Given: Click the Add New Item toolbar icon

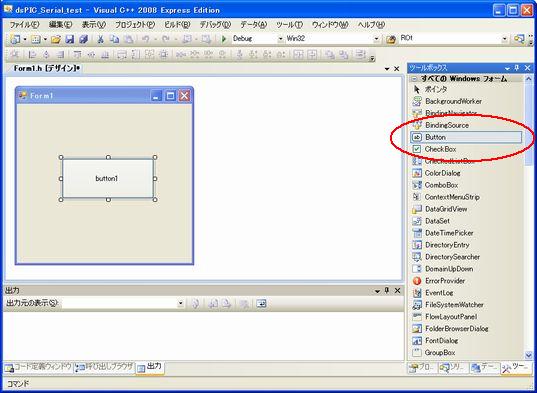Looking at the screenshot, I should 35,39.
